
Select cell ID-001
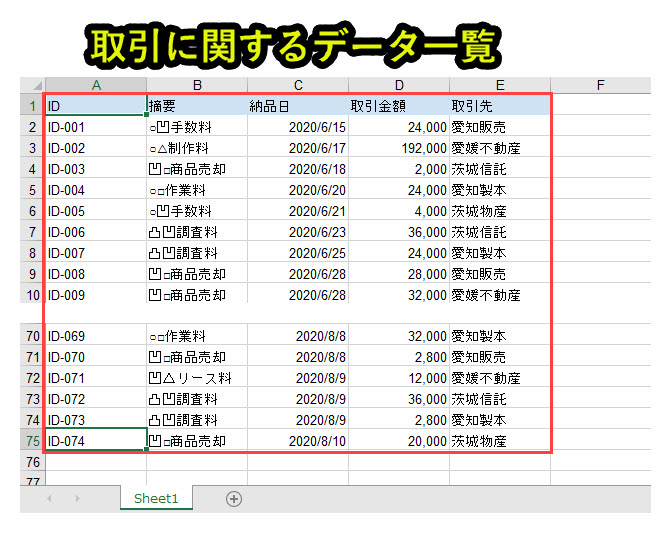[x=96, y=127]
